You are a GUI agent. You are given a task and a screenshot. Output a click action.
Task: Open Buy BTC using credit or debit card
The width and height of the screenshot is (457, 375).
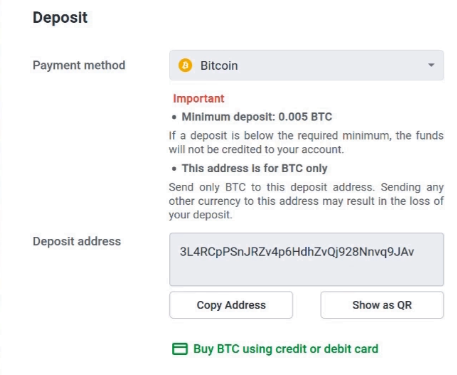pyautogui.click(x=286, y=349)
